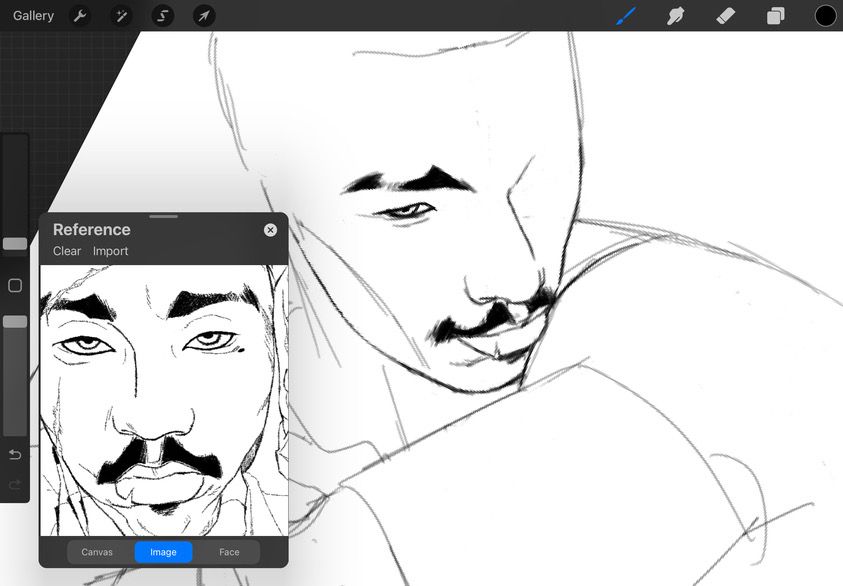The width and height of the screenshot is (843, 586).
Task: Open the Actions wrench menu
Action: [80, 16]
